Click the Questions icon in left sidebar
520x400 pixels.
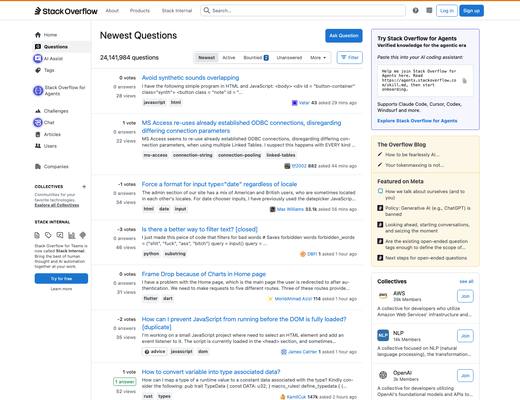[x=38, y=47]
